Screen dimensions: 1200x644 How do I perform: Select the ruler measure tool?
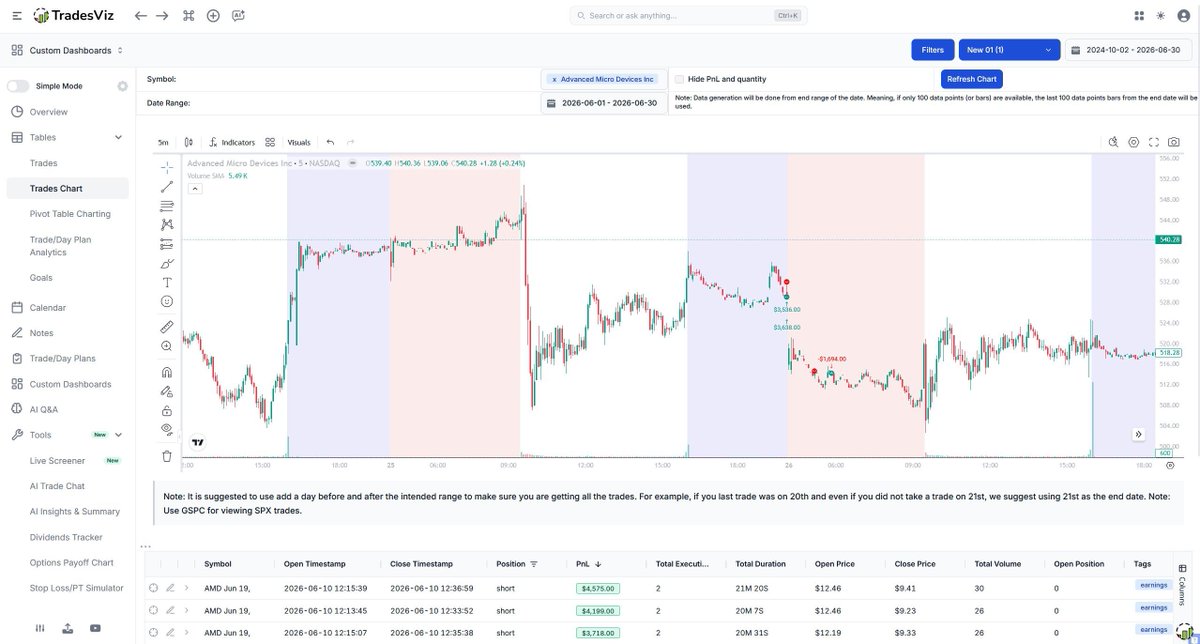(x=167, y=327)
